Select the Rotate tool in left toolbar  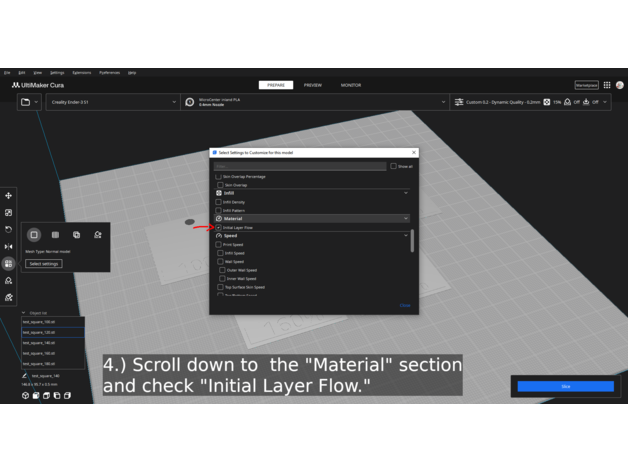tap(9, 230)
